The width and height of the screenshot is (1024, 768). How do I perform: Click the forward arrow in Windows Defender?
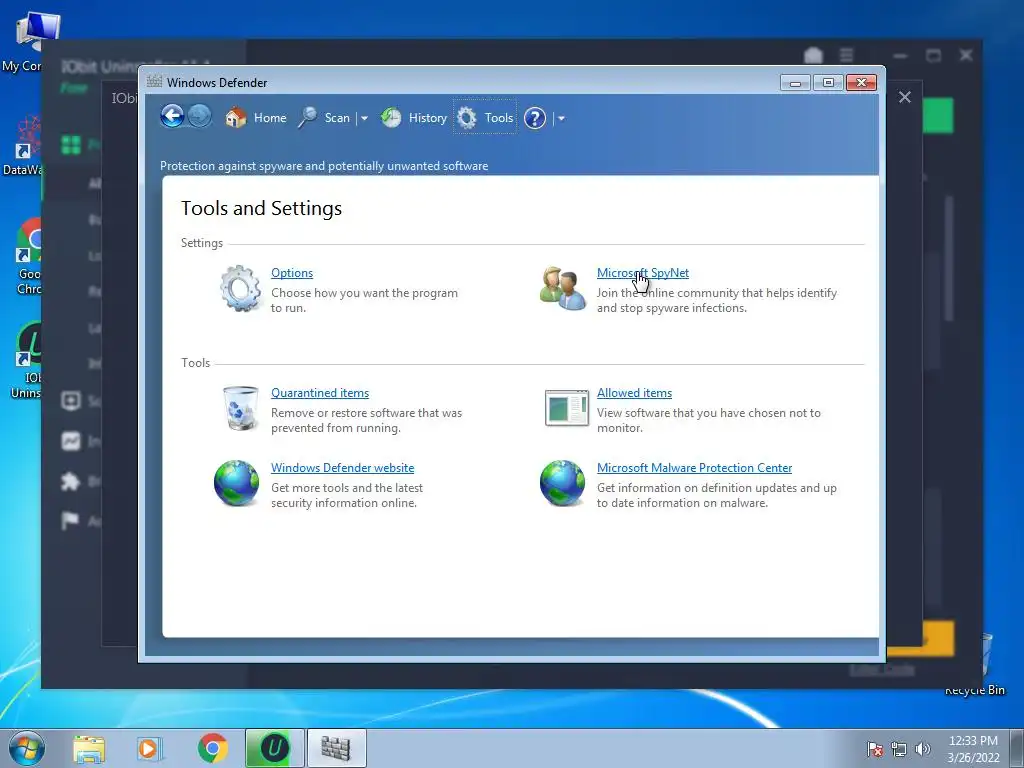click(200, 117)
